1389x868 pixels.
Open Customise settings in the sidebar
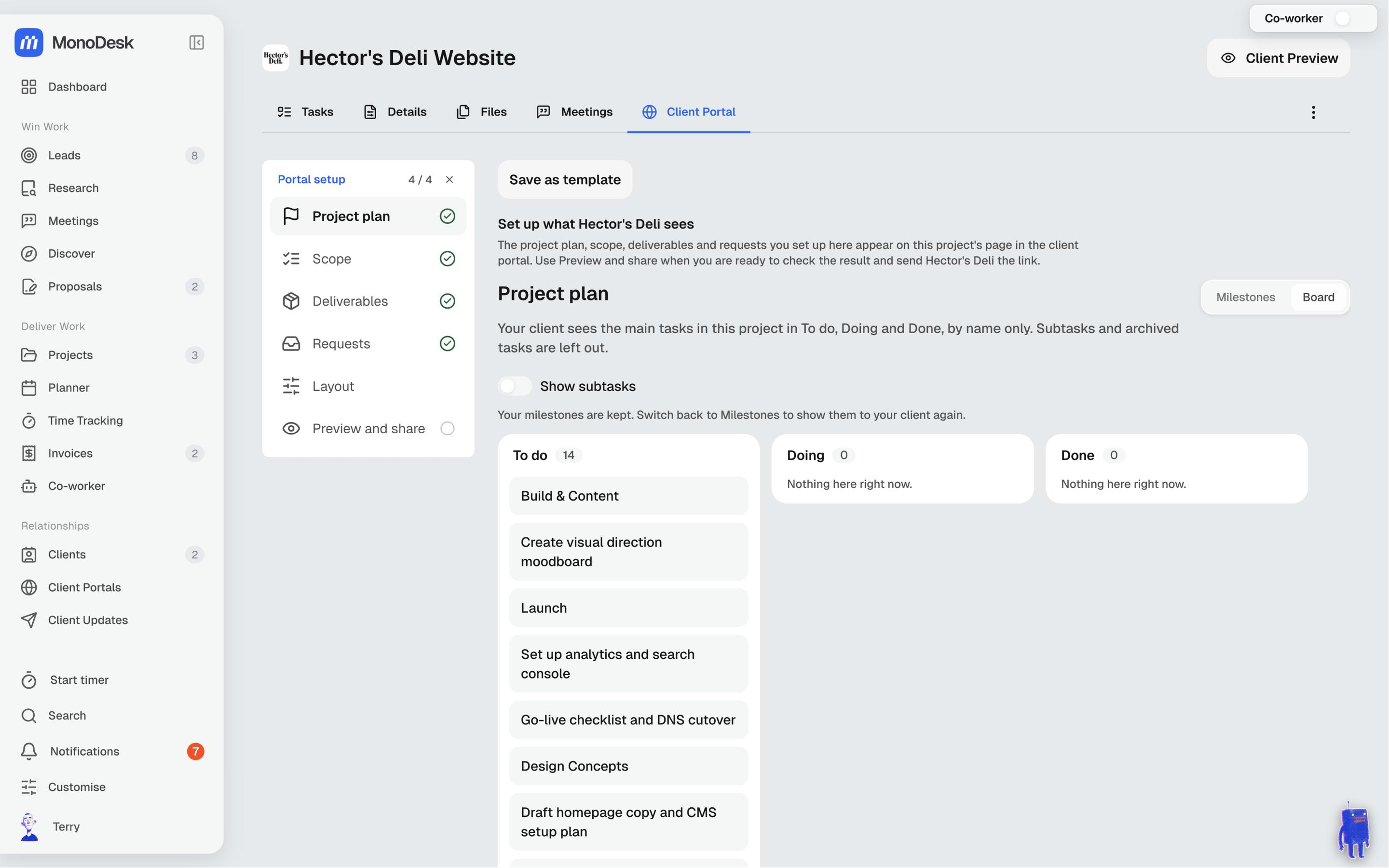pyautogui.click(x=112, y=787)
